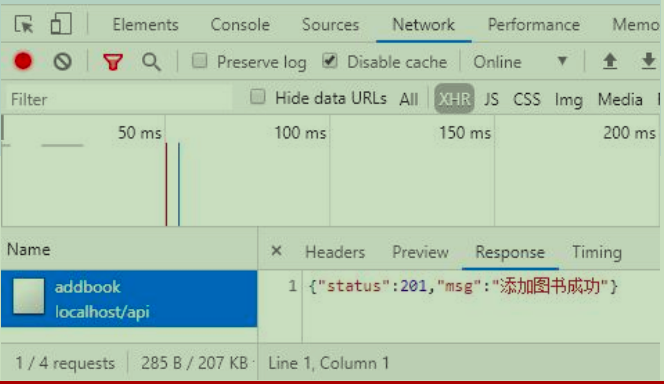
Task: Toggle the XHR request filter
Action: (454, 99)
